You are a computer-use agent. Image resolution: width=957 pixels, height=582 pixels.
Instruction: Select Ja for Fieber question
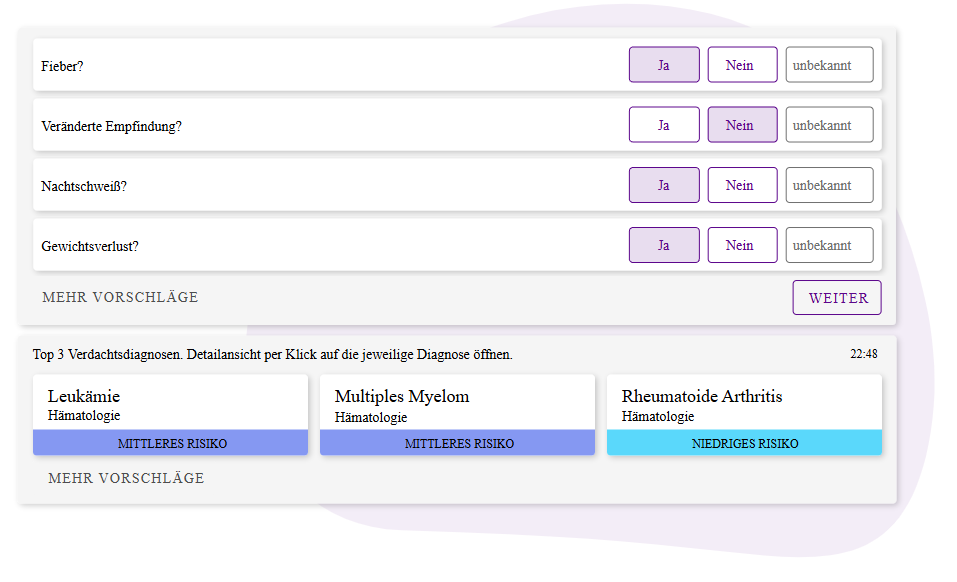tap(663, 65)
